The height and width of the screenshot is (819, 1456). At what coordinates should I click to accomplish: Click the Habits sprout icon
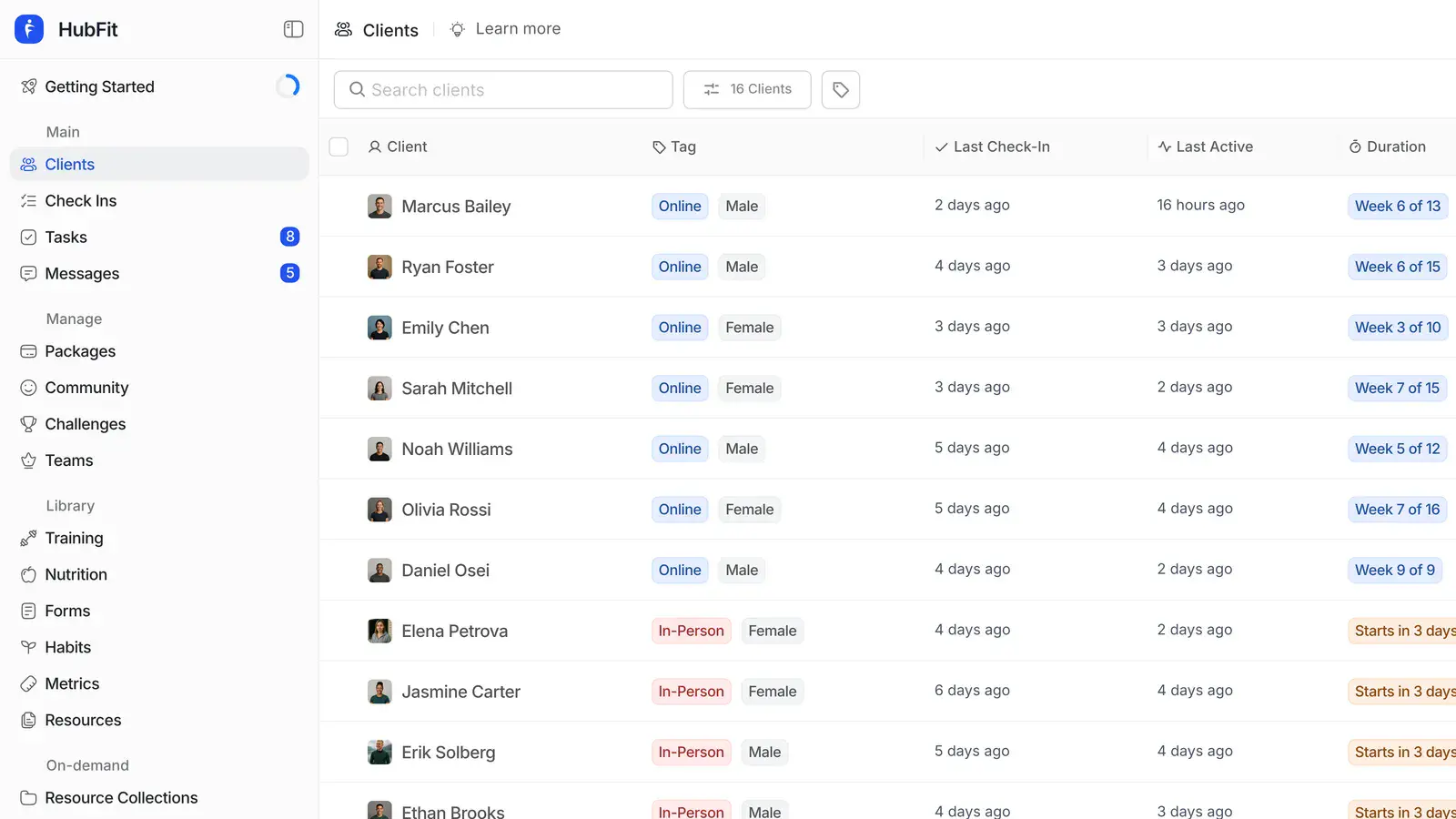click(x=28, y=648)
